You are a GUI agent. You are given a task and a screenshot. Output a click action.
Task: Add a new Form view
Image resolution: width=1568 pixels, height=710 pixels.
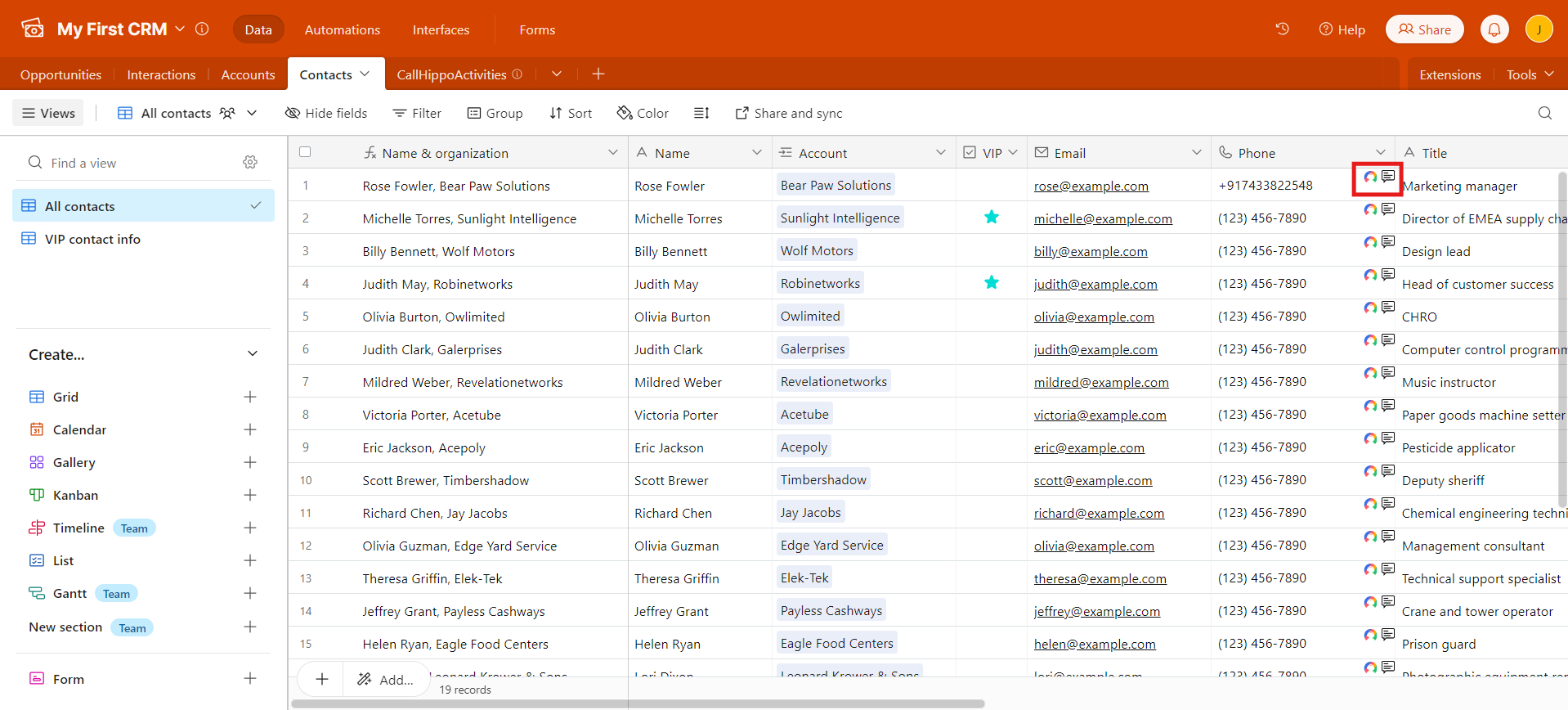point(250,678)
